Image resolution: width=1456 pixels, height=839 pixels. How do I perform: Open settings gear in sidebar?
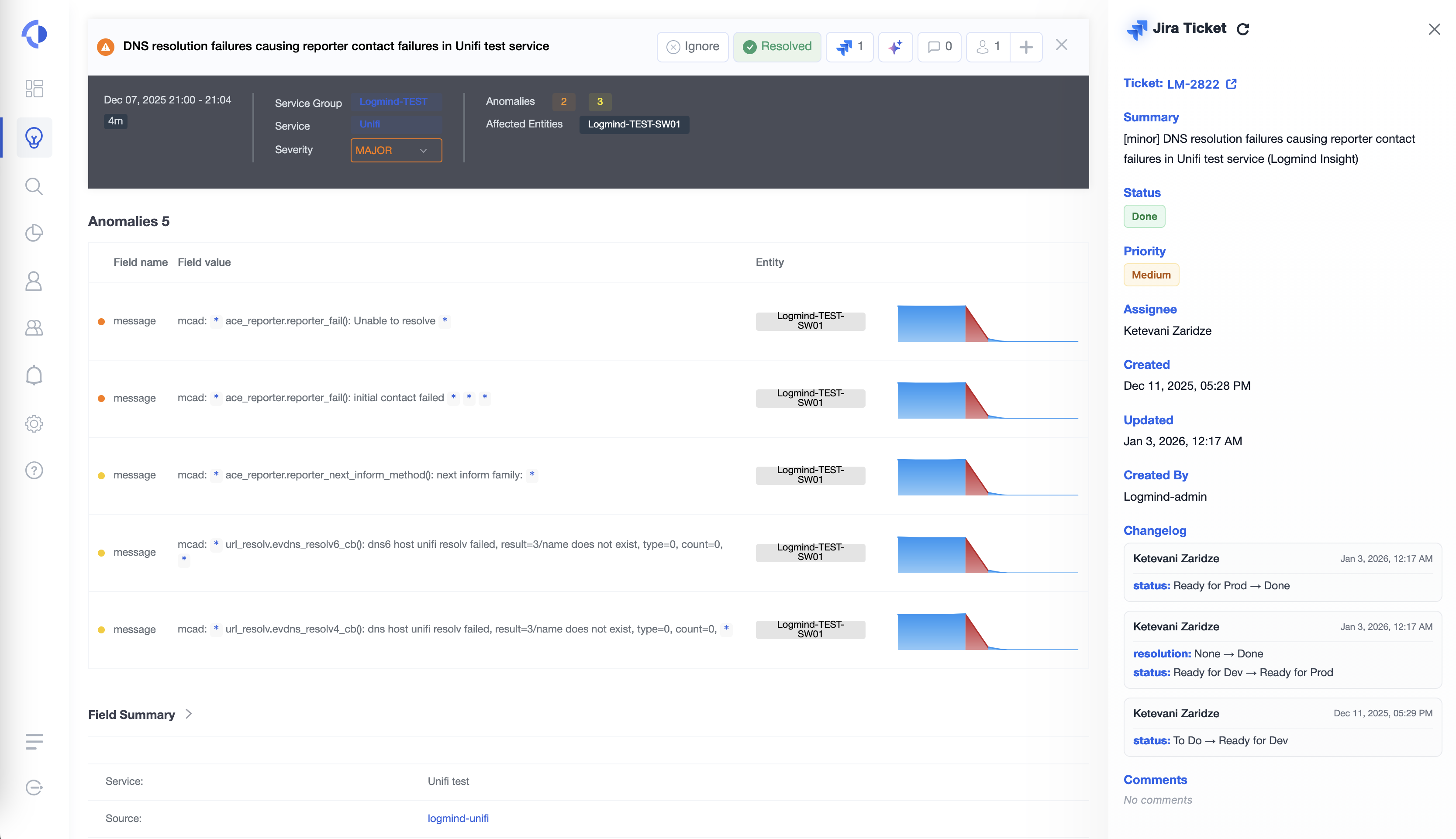point(34,423)
